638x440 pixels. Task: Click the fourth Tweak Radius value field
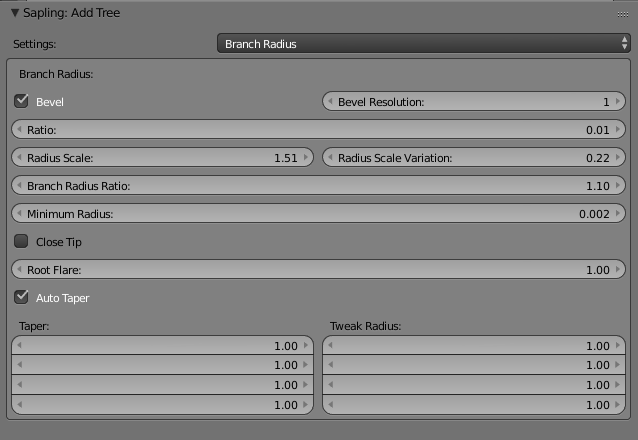coord(474,405)
